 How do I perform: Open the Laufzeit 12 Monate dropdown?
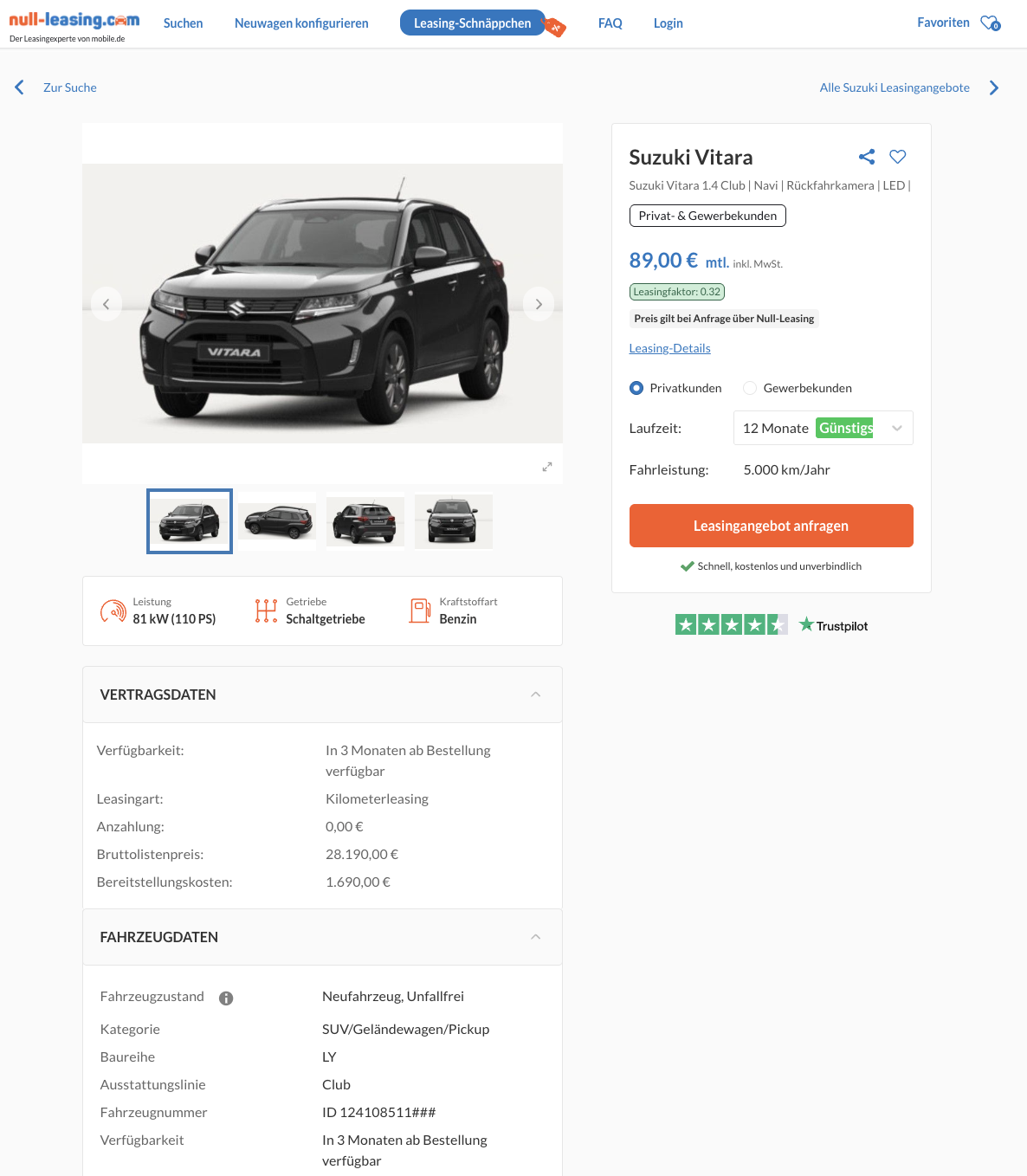[x=823, y=428]
